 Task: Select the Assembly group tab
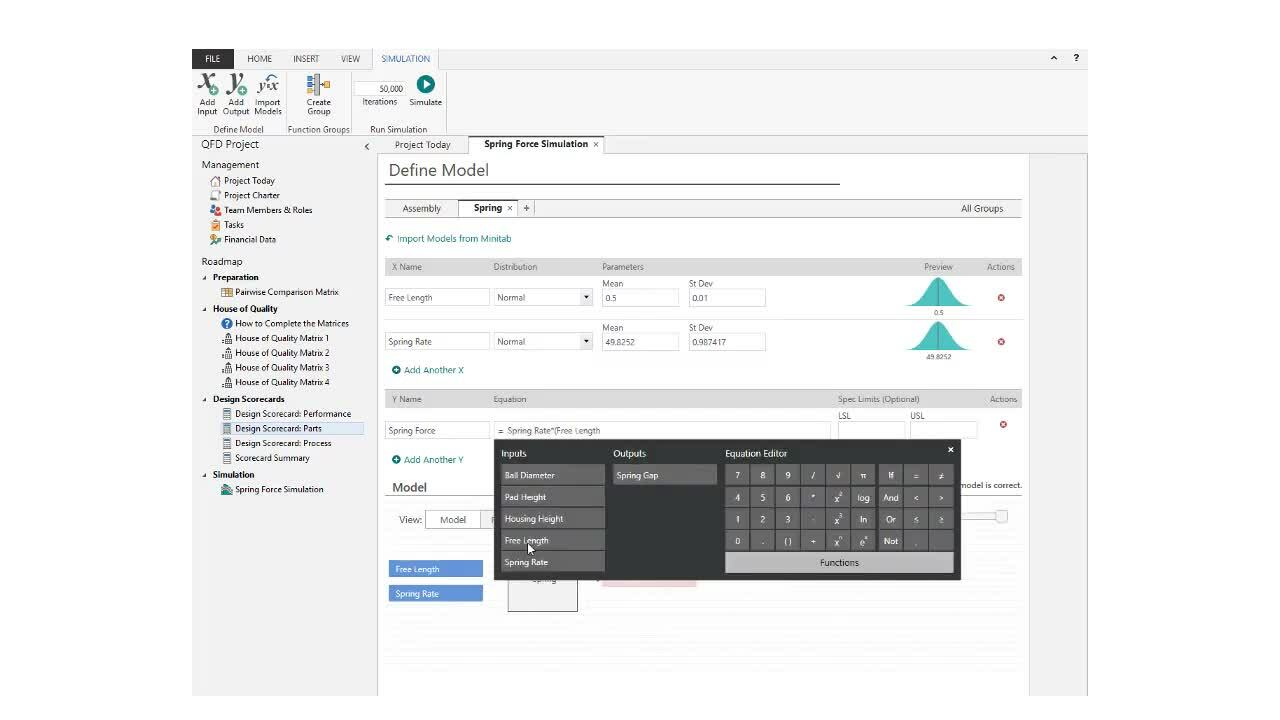click(422, 208)
